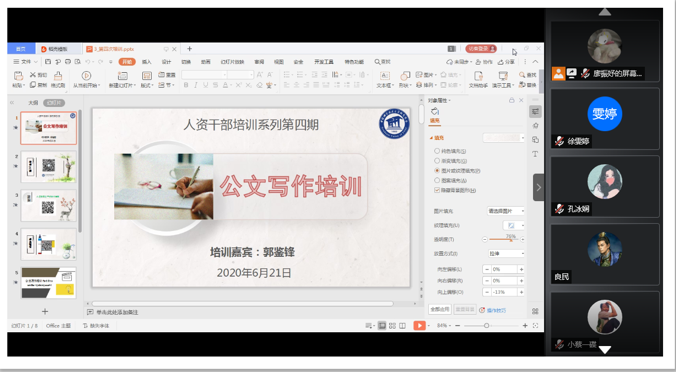Screen dimensions: 676x372
Task: Switch to the Design ribbon tab
Action: point(166,62)
